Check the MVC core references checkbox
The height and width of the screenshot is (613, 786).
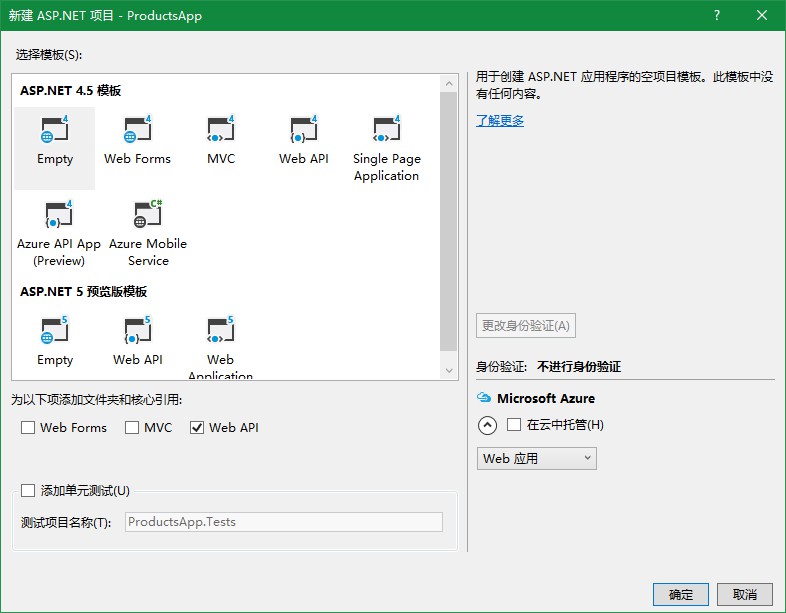point(132,428)
